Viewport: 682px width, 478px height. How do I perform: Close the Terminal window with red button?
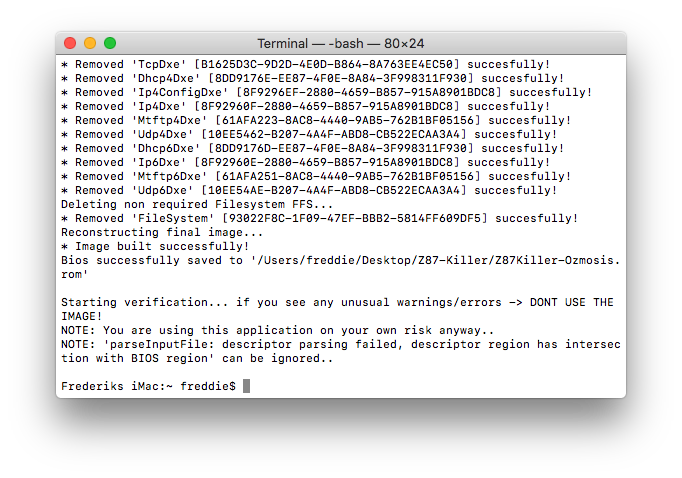pos(70,43)
